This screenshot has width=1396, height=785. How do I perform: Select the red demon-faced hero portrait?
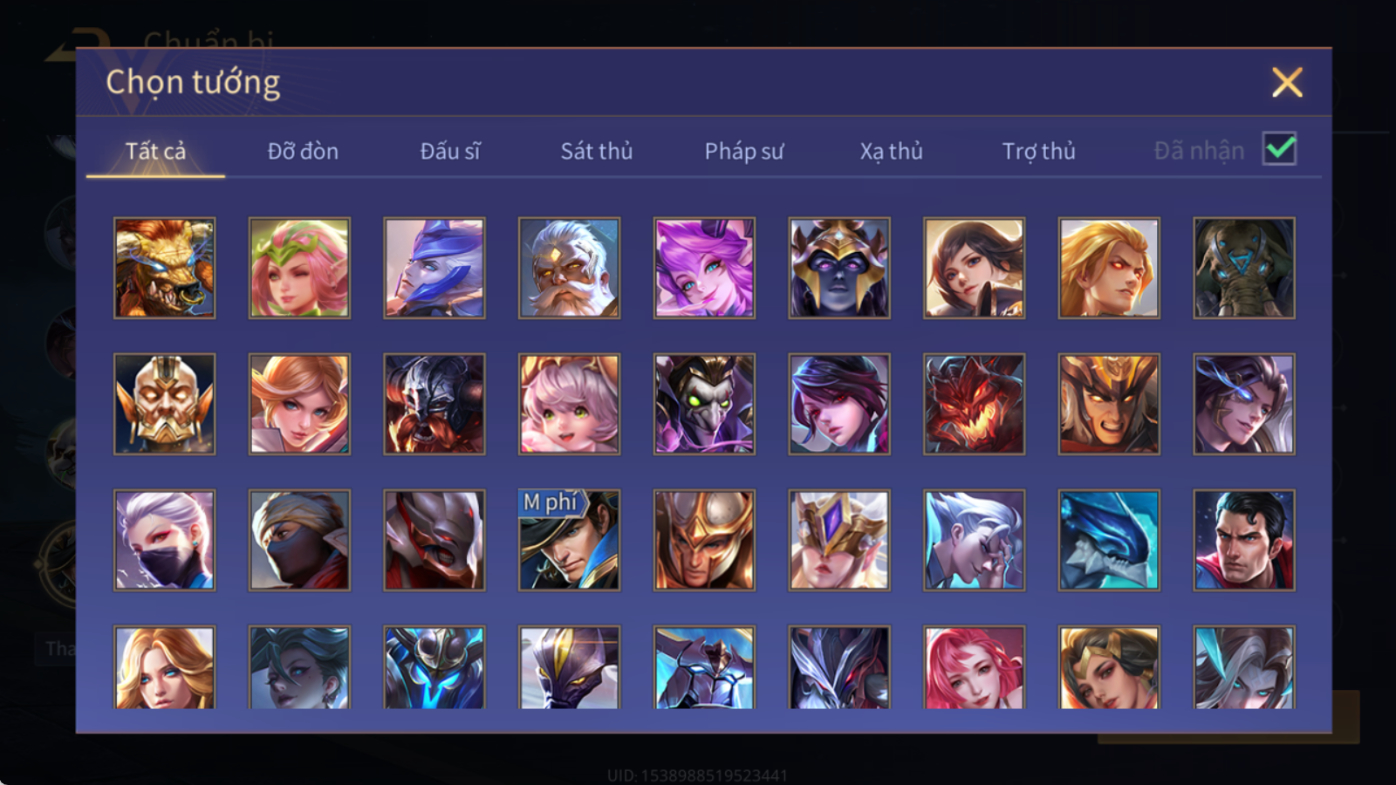click(974, 404)
